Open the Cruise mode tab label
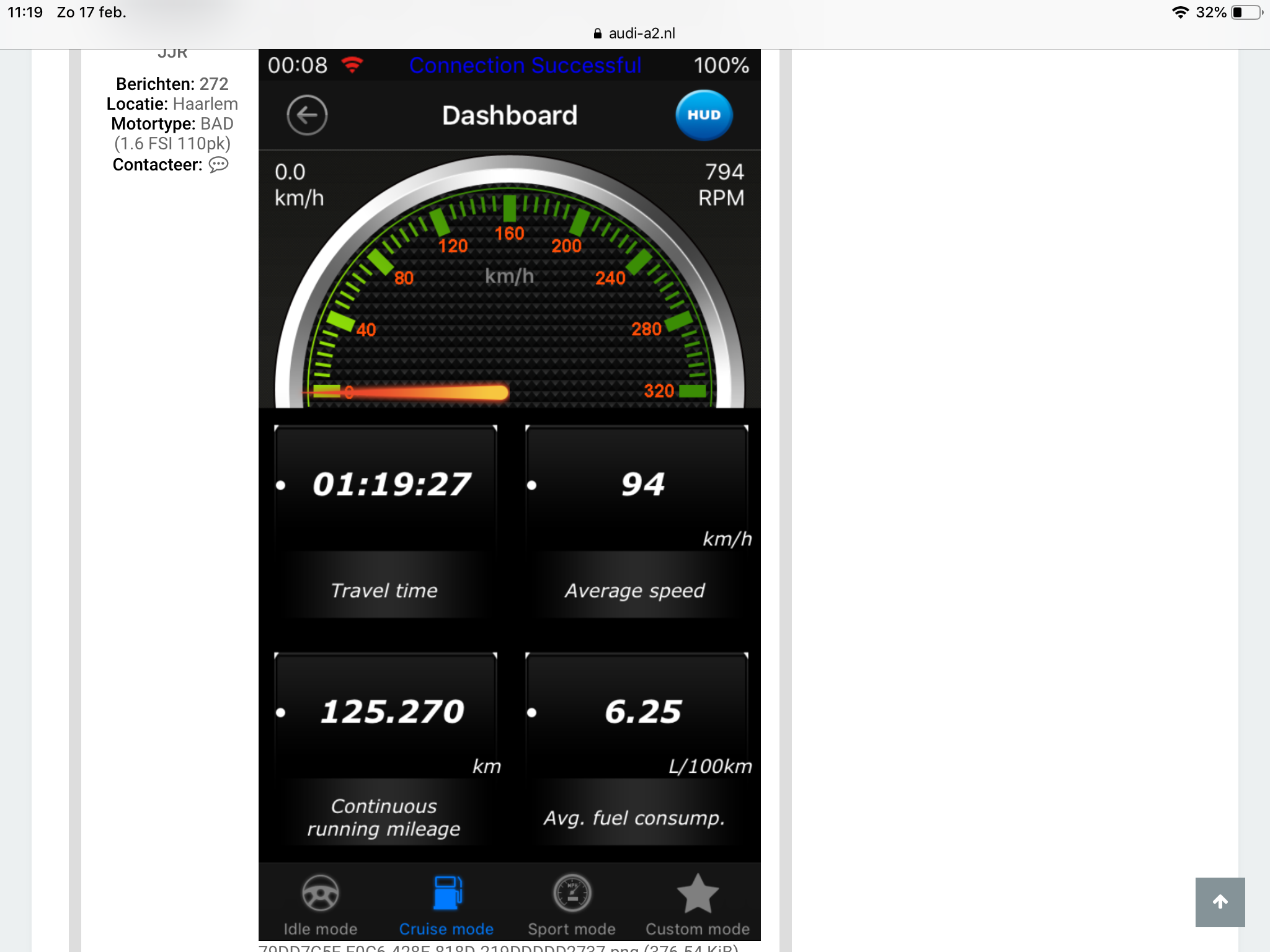Viewport: 1270px width, 952px height. [x=446, y=928]
